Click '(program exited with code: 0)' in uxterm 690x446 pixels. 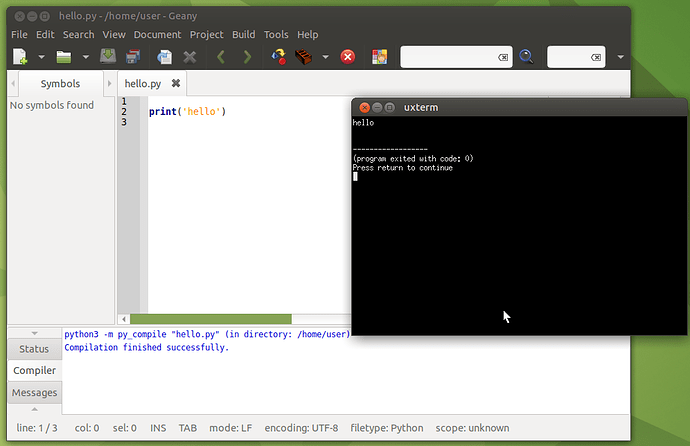coord(413,158)
